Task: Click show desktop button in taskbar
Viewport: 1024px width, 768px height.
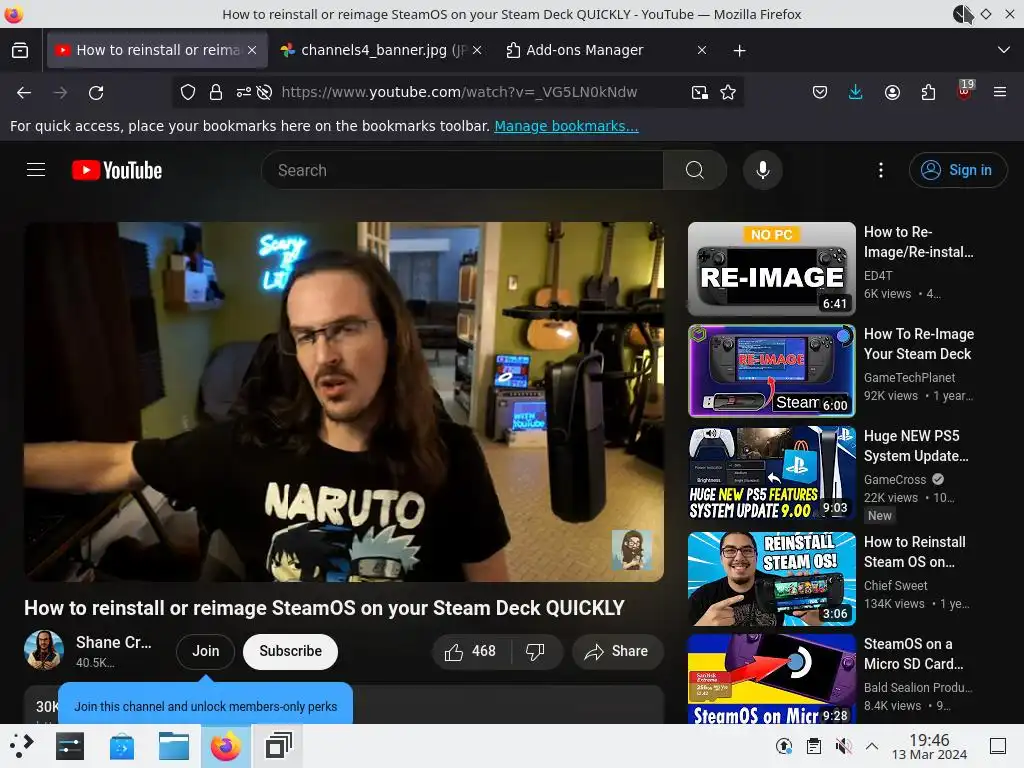Action: click(x=998, y=746)
